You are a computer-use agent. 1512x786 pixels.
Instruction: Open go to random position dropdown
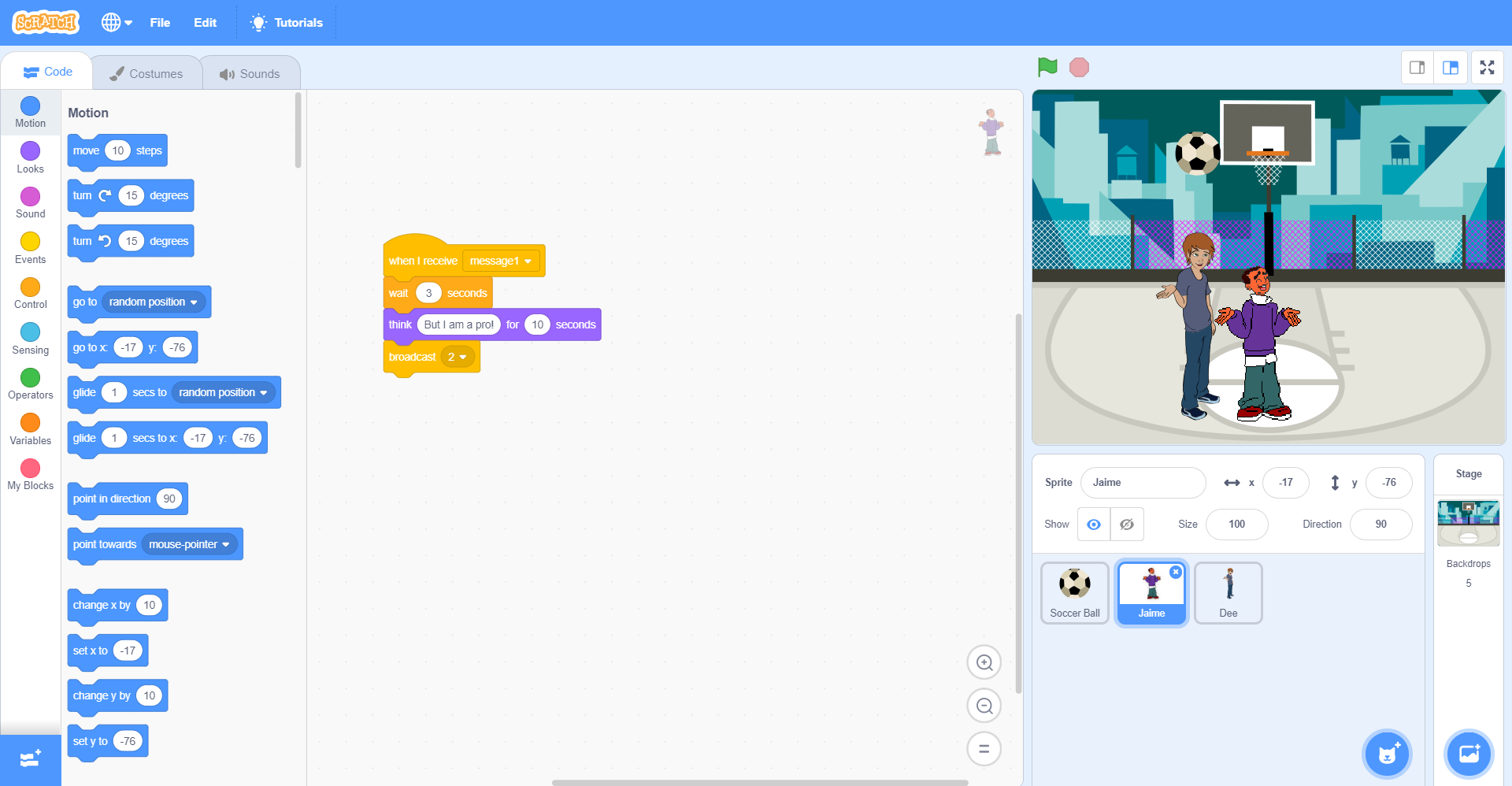click(154, 302)
